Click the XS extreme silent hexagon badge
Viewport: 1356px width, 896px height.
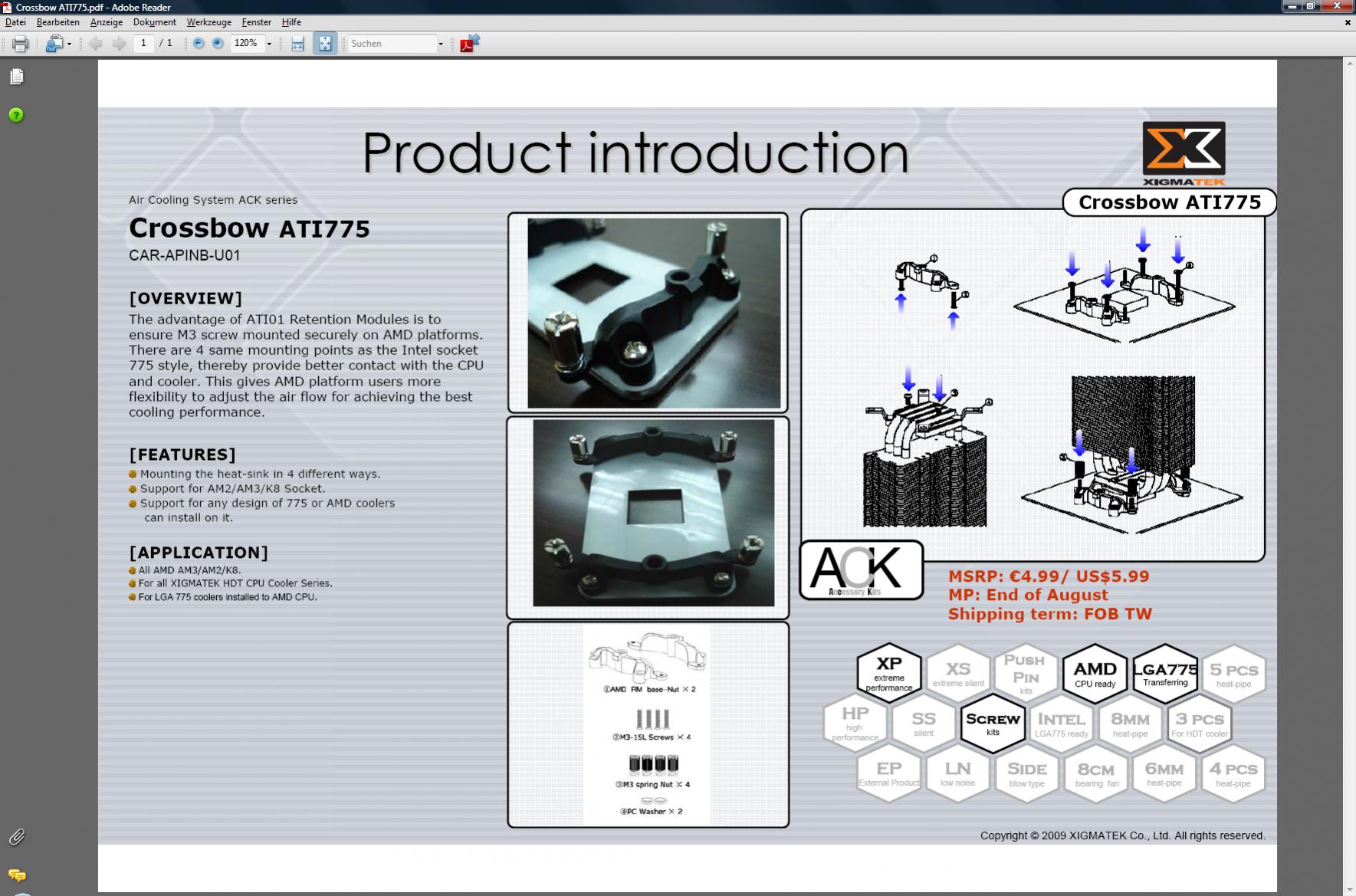958,673
